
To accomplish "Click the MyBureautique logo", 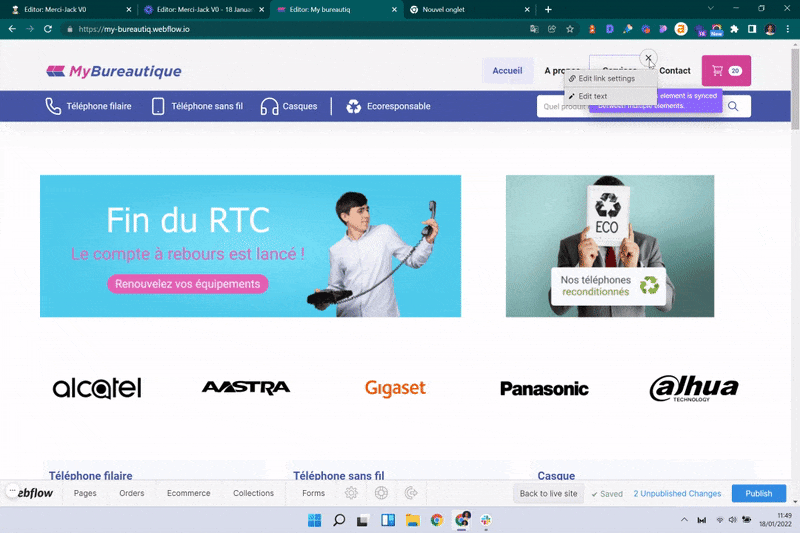I will [x=114, y=71].
